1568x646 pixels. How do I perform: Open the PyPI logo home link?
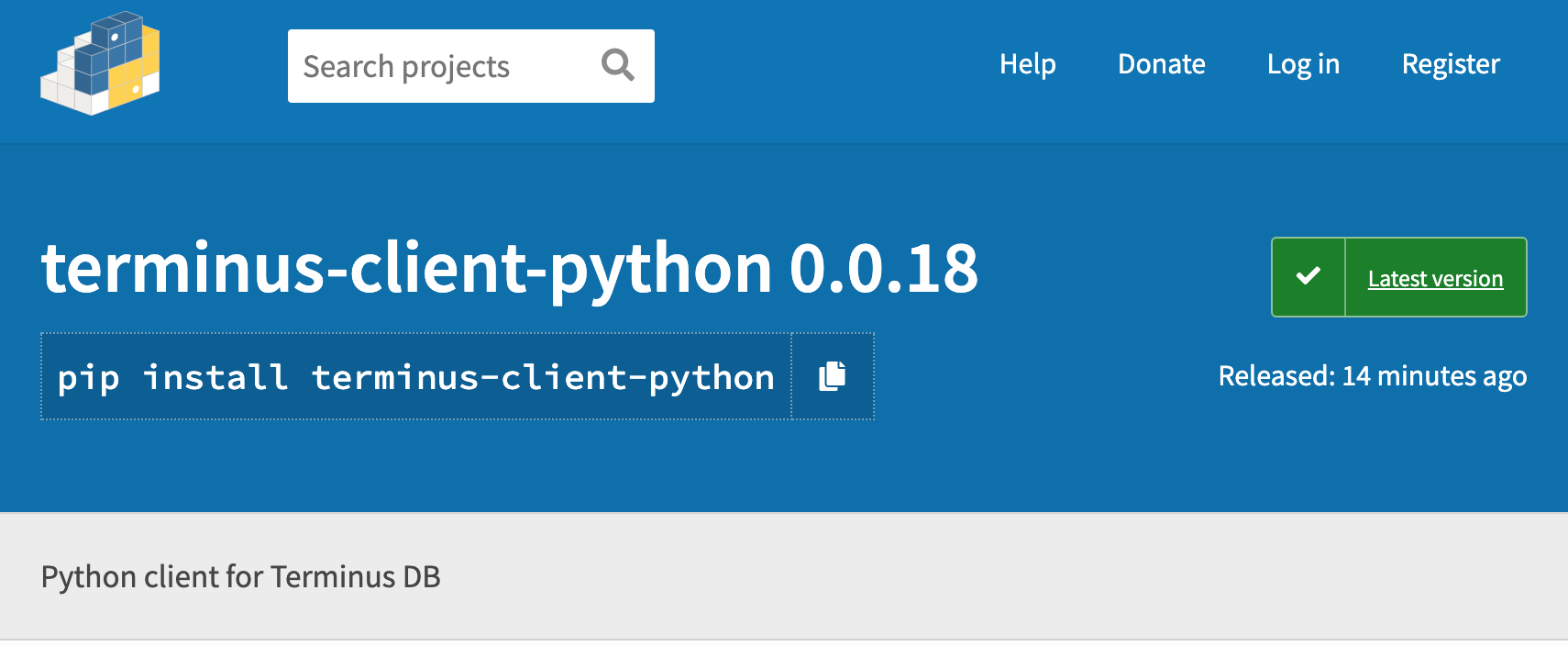(x=100, y=63)
